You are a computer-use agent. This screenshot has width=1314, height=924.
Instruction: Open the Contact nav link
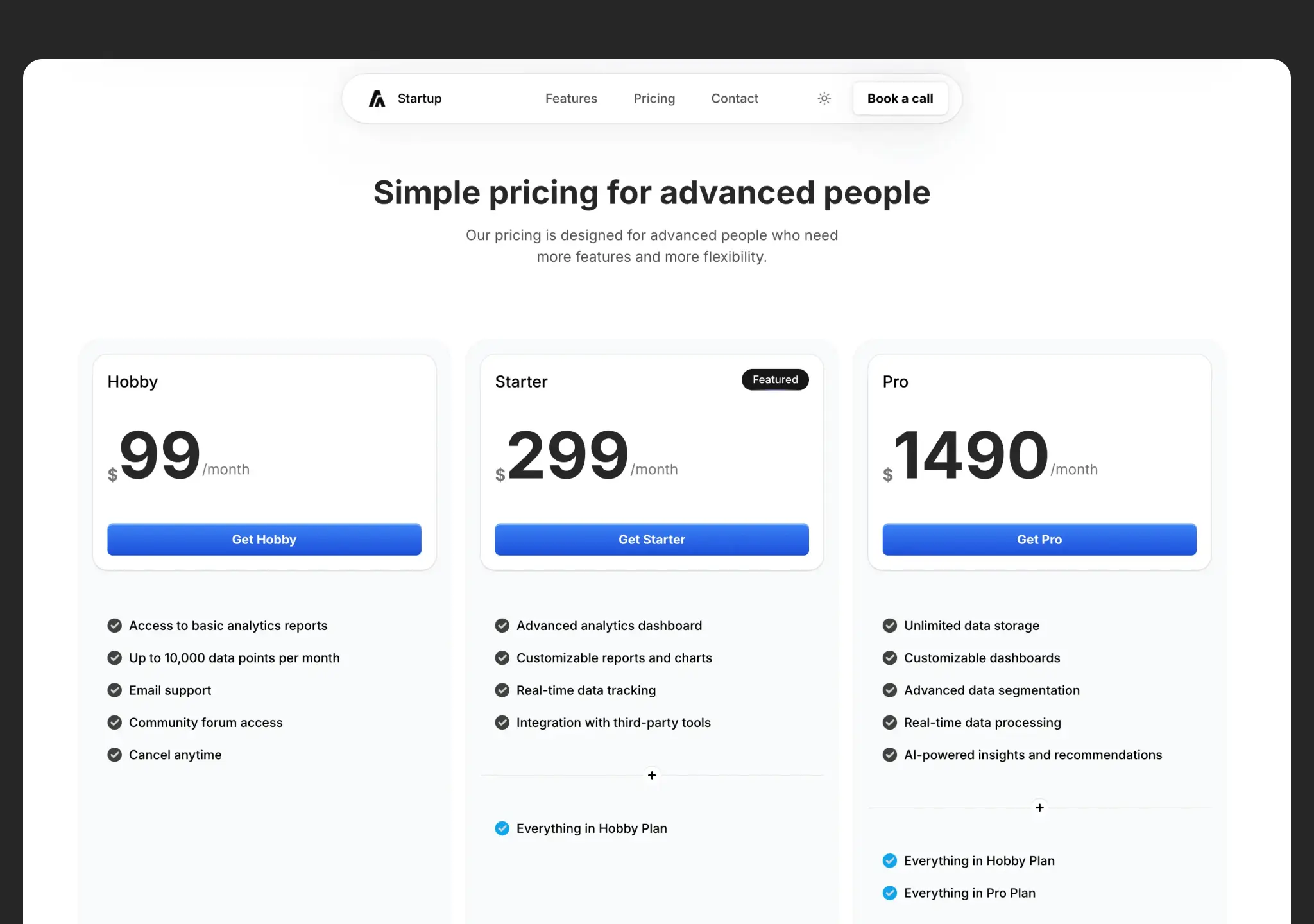[734, 98]
